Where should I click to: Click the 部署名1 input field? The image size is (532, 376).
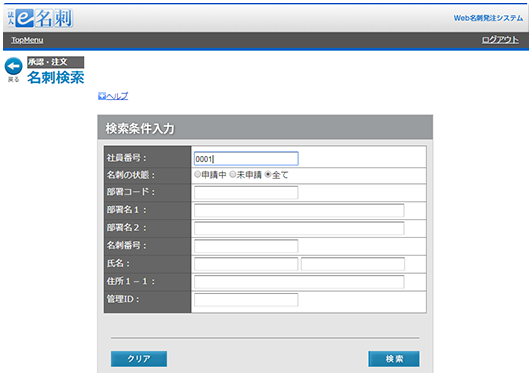pyautogui.click(x=299, y=210)
